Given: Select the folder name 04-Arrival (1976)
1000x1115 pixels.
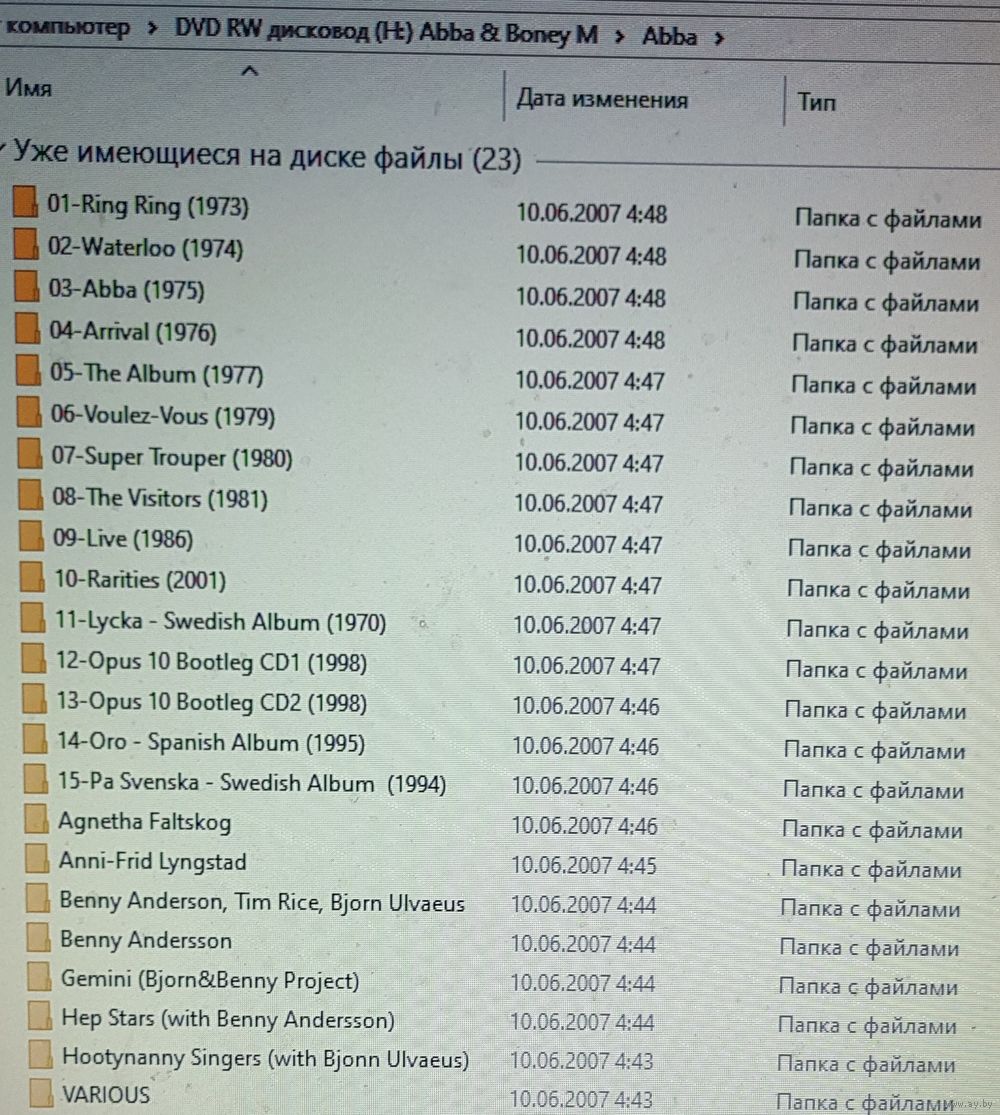Looking at the screenshot, I should pos(133,331).
